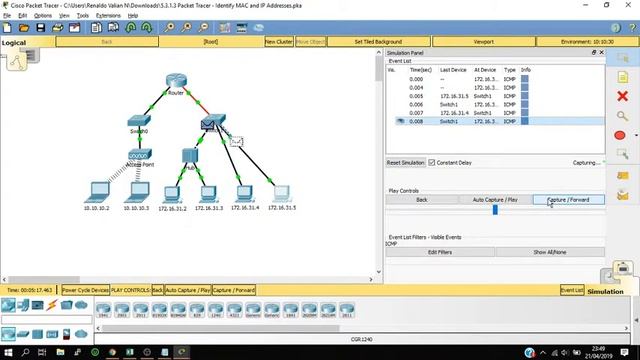This screenshot has height=360, width=640.
Task: Click the Event List toggle button
Action: [x=572, y=290]
